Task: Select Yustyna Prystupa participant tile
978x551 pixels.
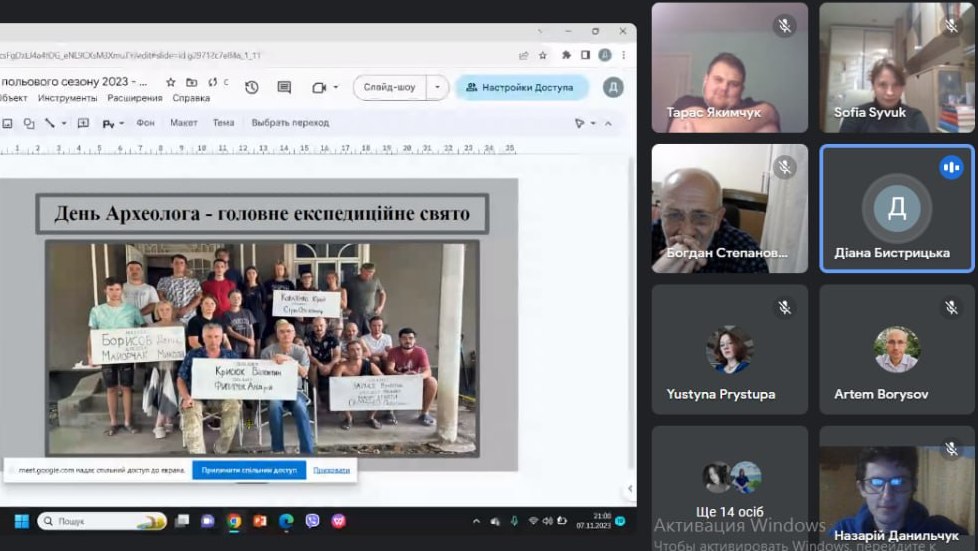Action: coord(730,349)
